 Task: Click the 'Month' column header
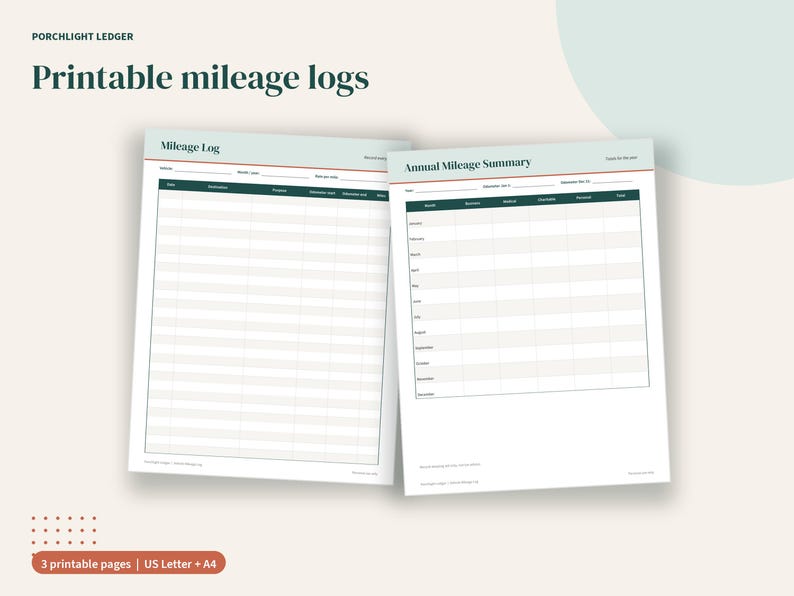click(430, 206)
